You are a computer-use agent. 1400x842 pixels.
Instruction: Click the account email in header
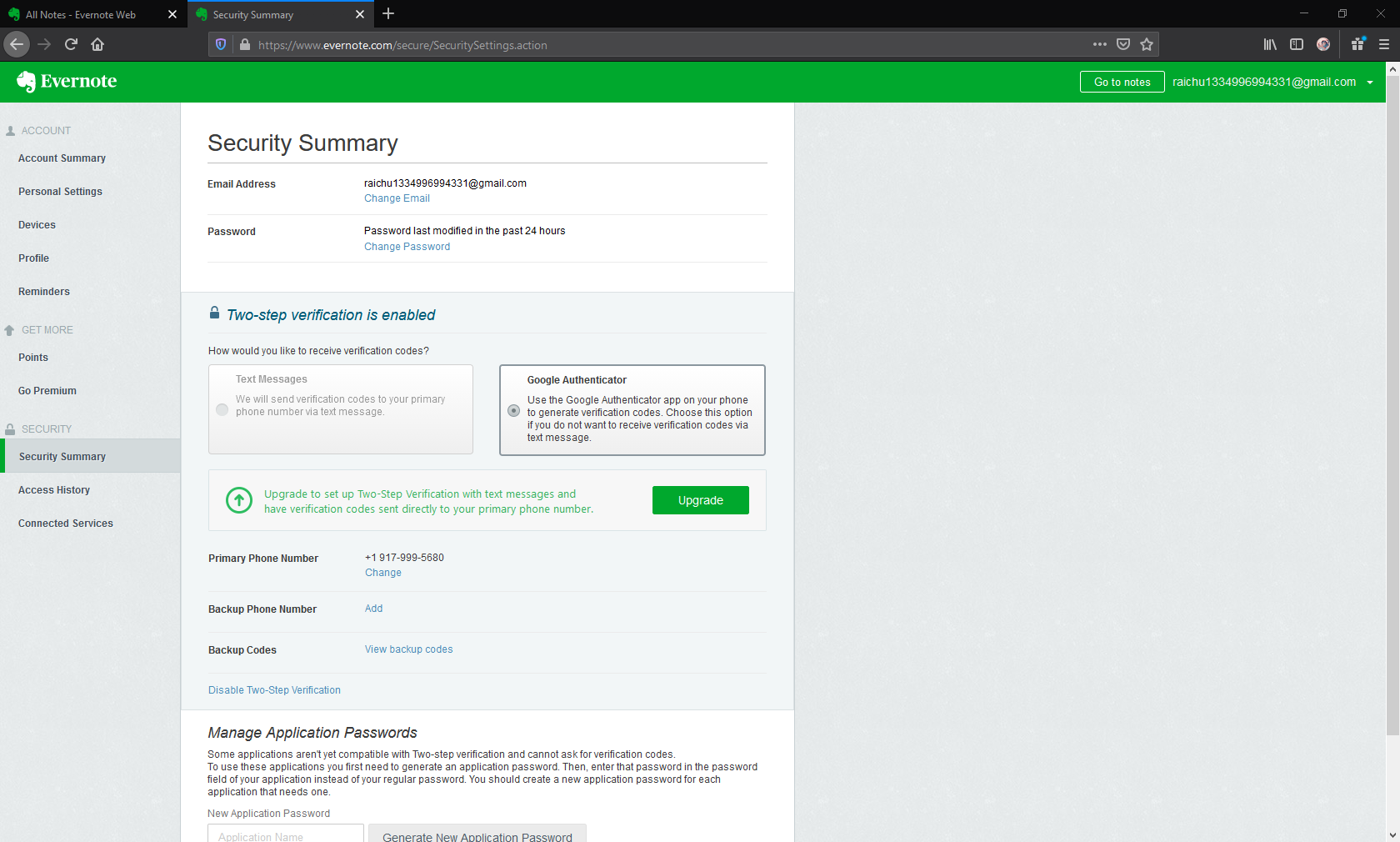(1263, 82)
